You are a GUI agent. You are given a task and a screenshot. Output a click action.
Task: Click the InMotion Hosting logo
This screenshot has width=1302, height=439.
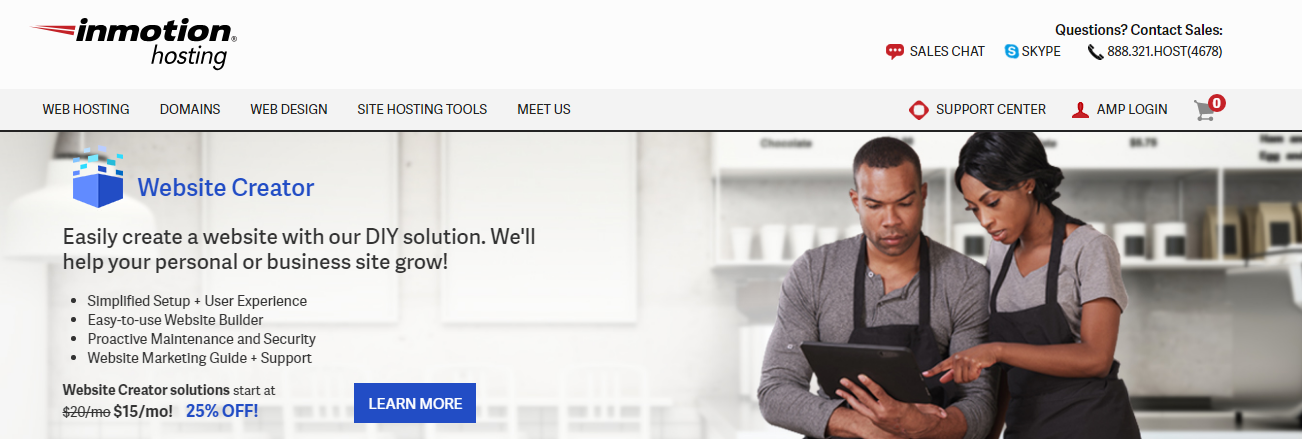click(134, 44)
